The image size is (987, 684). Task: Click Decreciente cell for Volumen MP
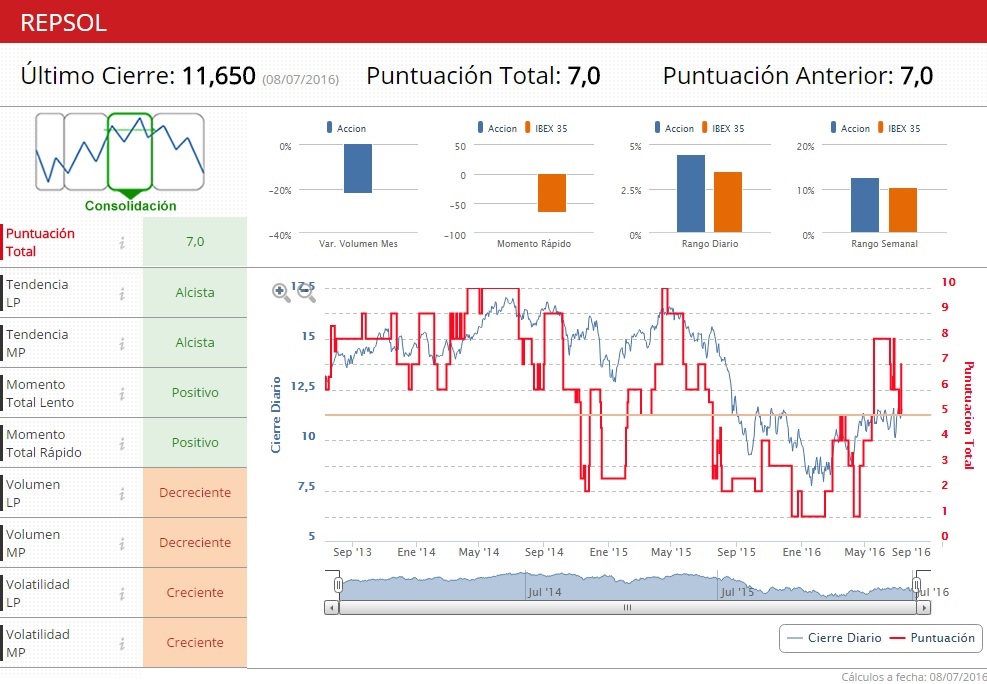(x=195, y=543)
